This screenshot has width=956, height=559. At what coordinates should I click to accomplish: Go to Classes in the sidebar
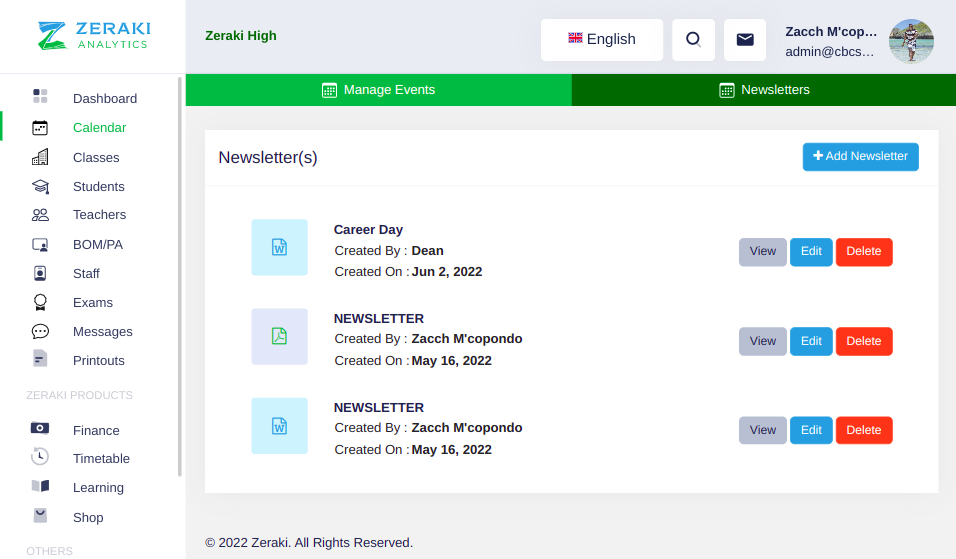tap(96, 157)
